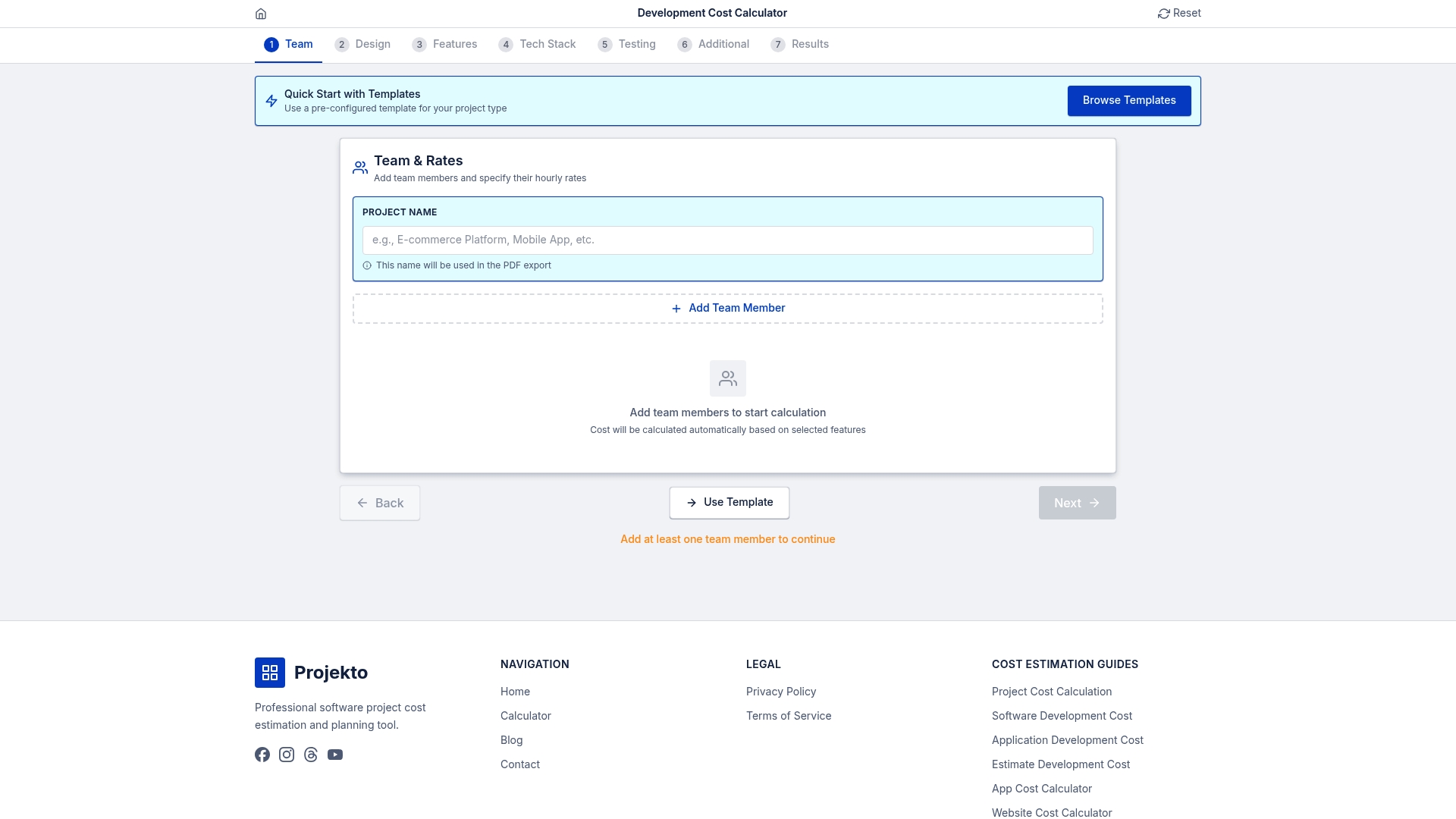
Task: Go to the Testing step
Action: coord(626,44)
